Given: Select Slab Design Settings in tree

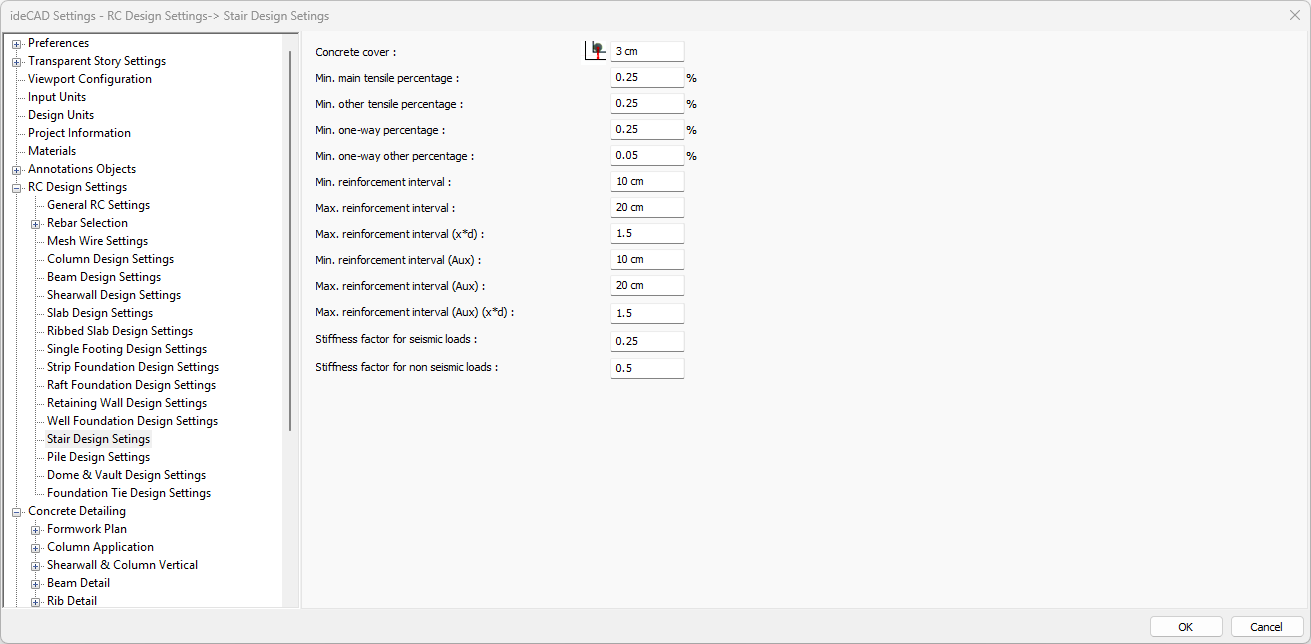Looking at the screenshot, I should click(99, 313).
